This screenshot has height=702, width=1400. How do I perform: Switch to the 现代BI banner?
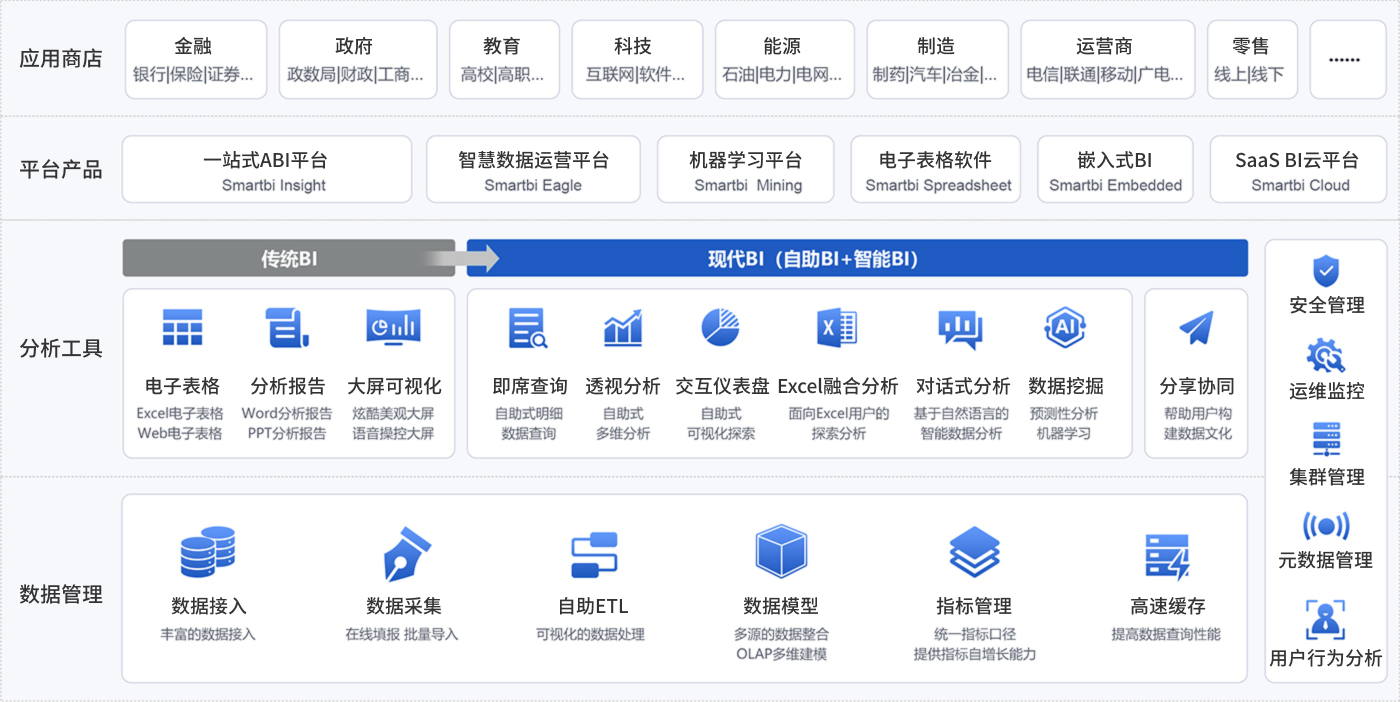855,257
